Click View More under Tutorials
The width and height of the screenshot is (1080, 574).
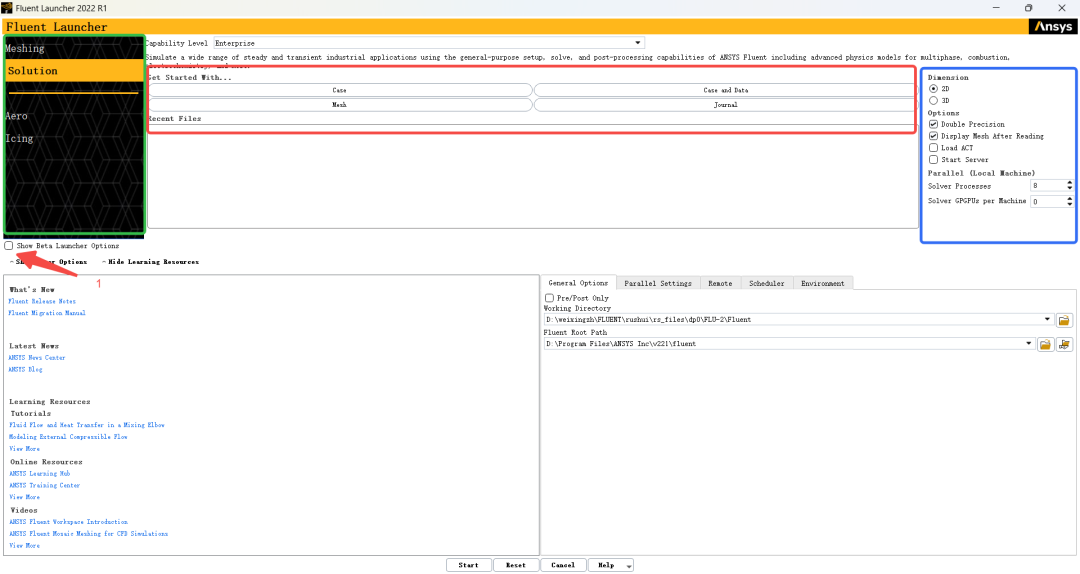click(24, 449)
